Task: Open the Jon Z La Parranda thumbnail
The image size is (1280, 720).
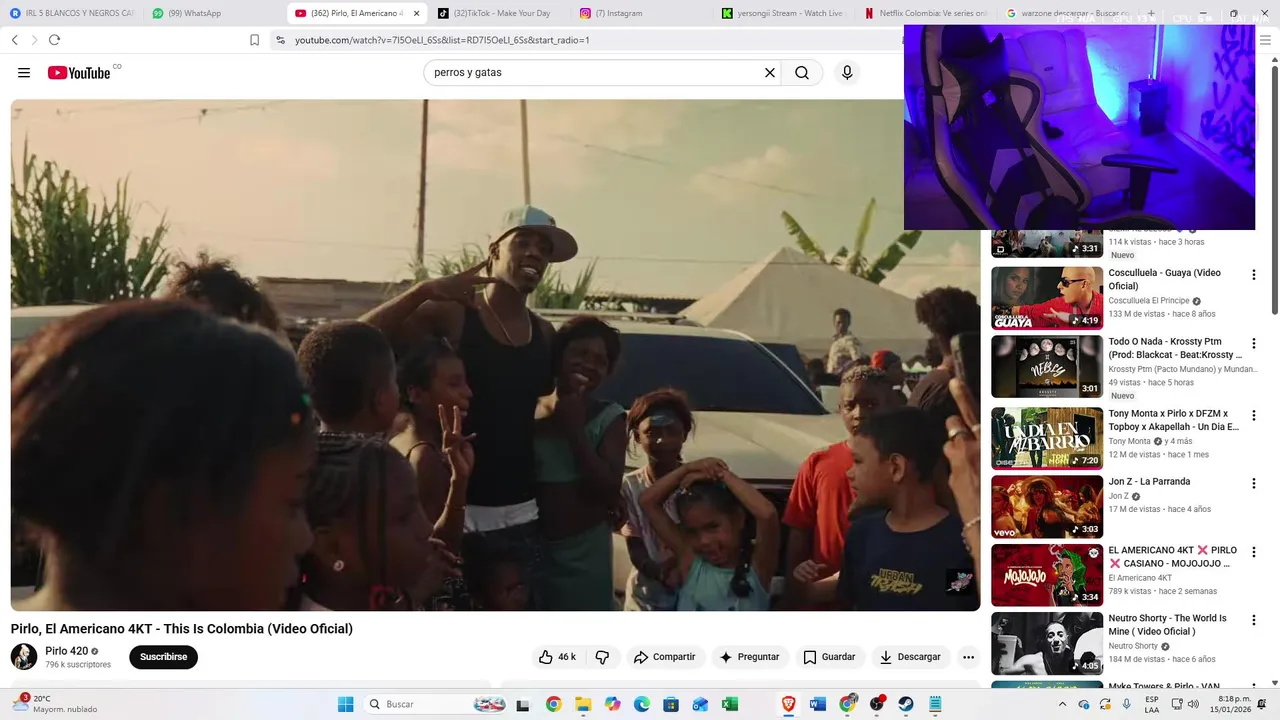Action: 1047,507
